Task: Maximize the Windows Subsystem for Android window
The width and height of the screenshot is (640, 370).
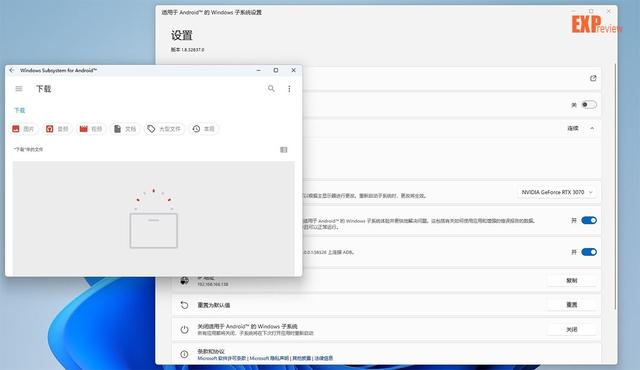Action: pos(276,70)
